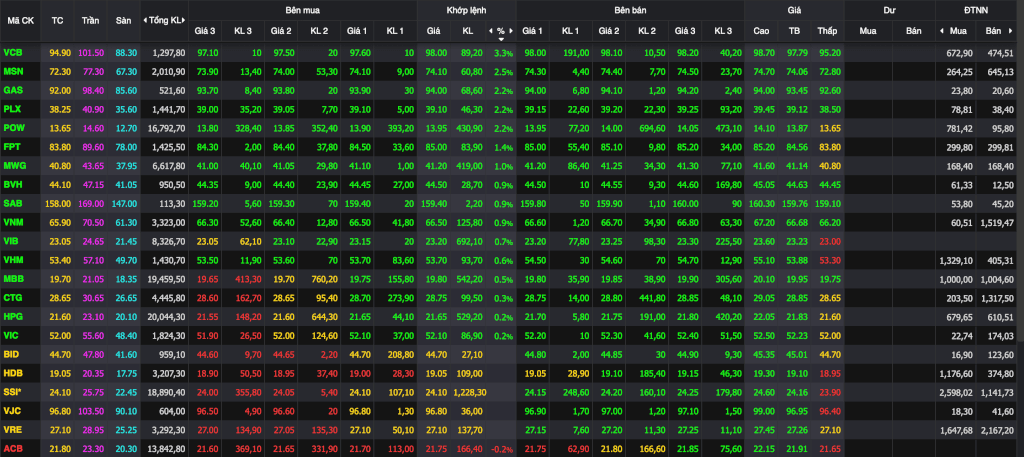Sort by the Trần ceiling price header

(x=90, y=20)
